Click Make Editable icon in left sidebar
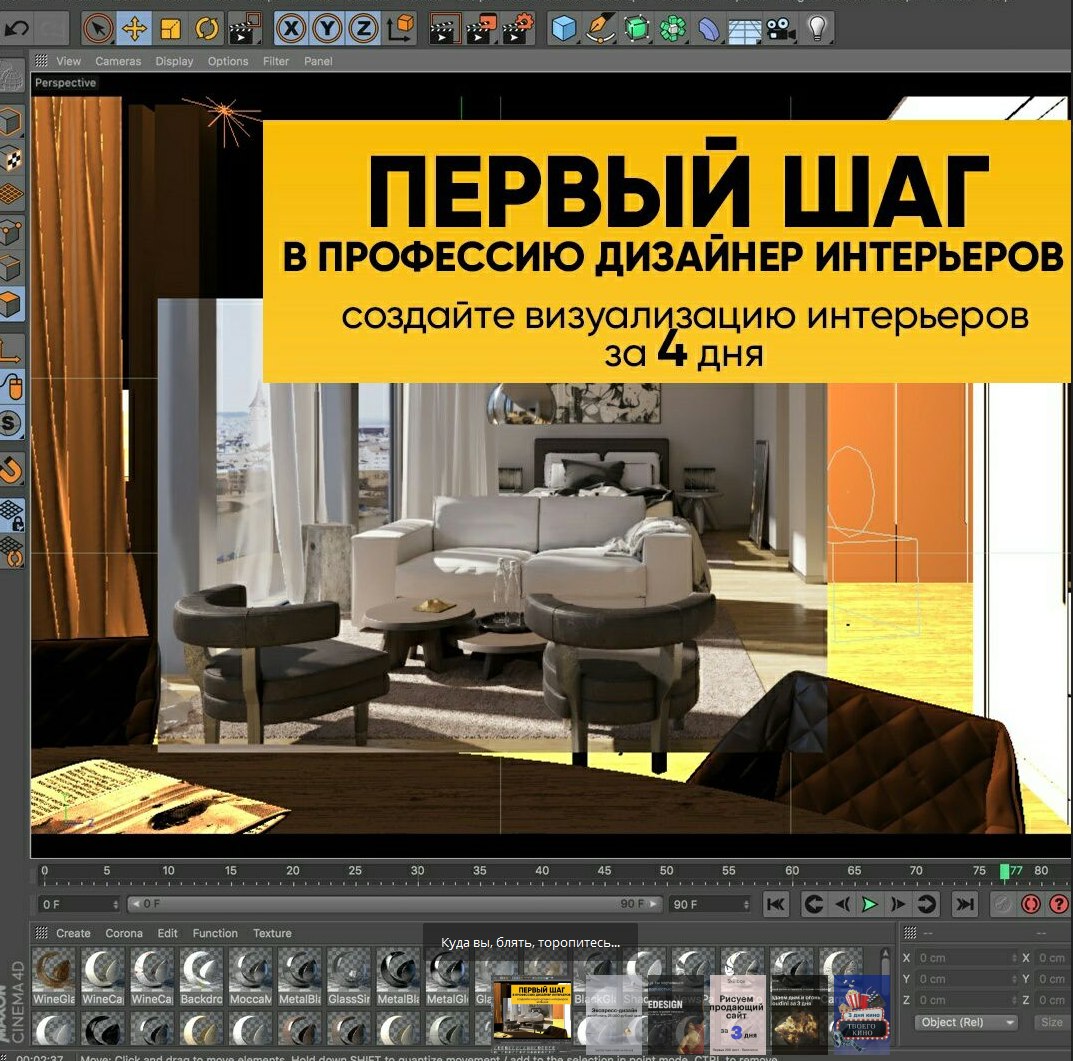Image resolution: width=1073 pixels, height=1061 pixels. pyautogui.click(x=12, y=76)
